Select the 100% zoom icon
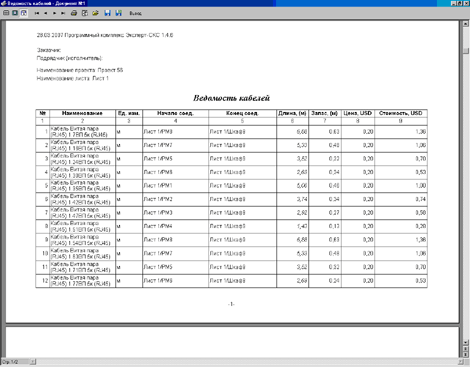The height and width of the screenshot is (367, 470). 15,13
